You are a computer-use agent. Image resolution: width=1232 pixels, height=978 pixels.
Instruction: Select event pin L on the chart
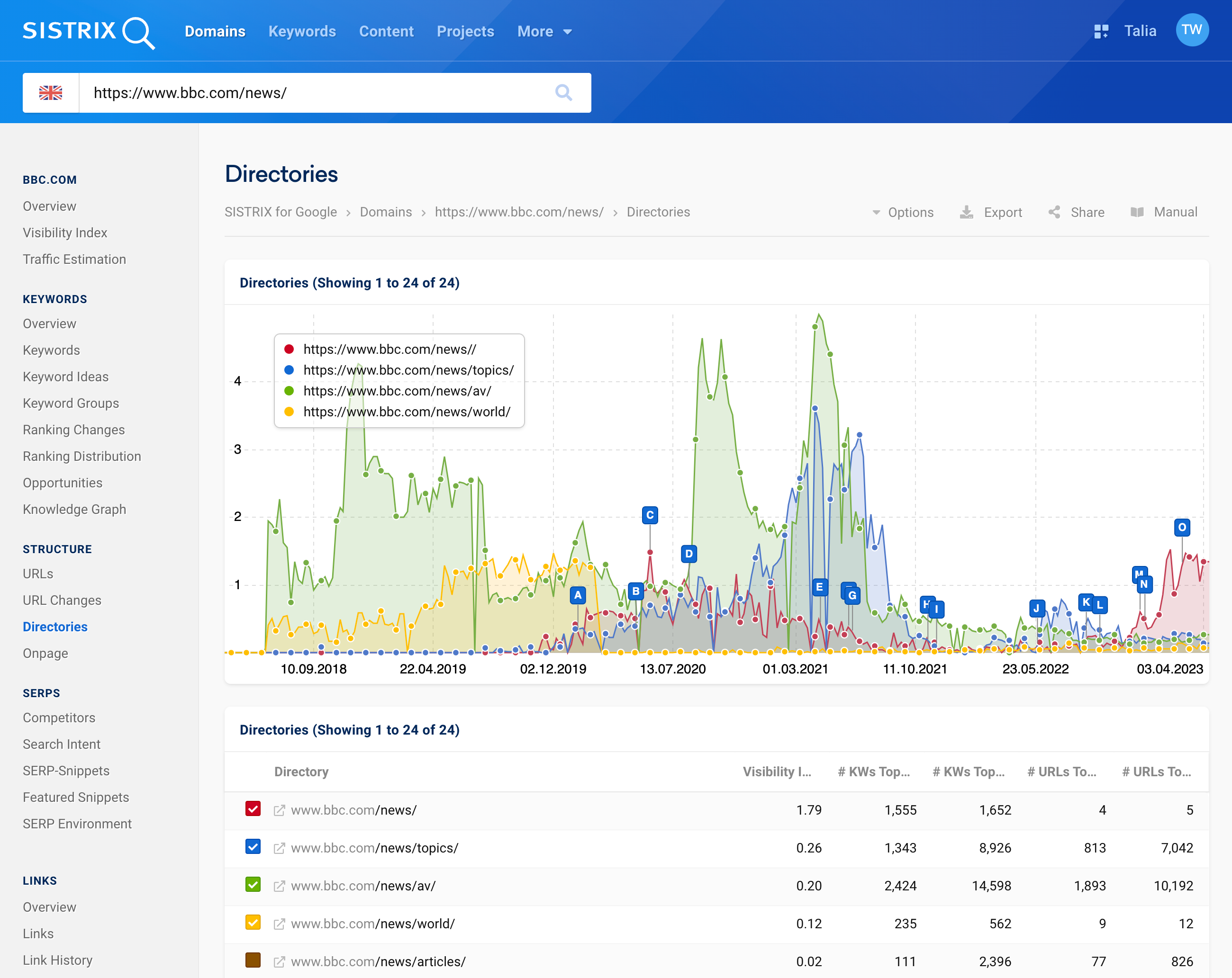point(1099,605)
